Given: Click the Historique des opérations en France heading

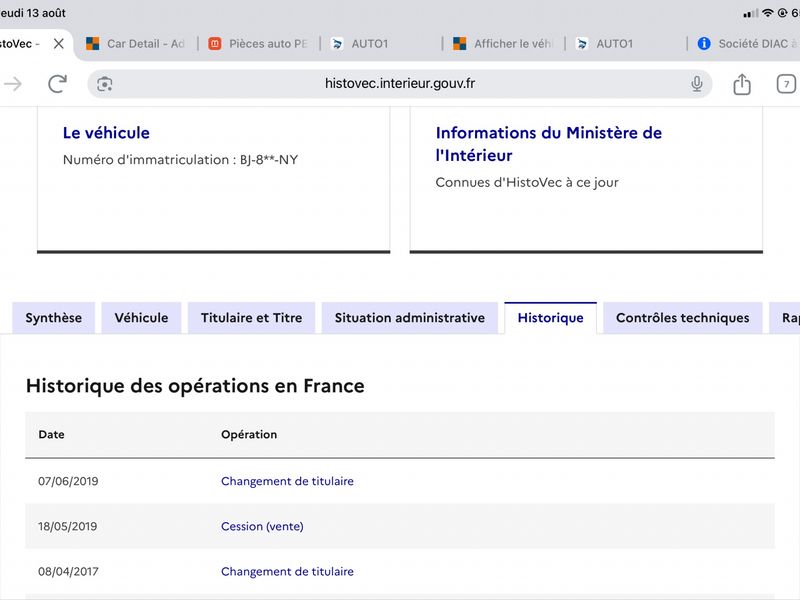Looking at the screenshot, I should click(195, 386).
